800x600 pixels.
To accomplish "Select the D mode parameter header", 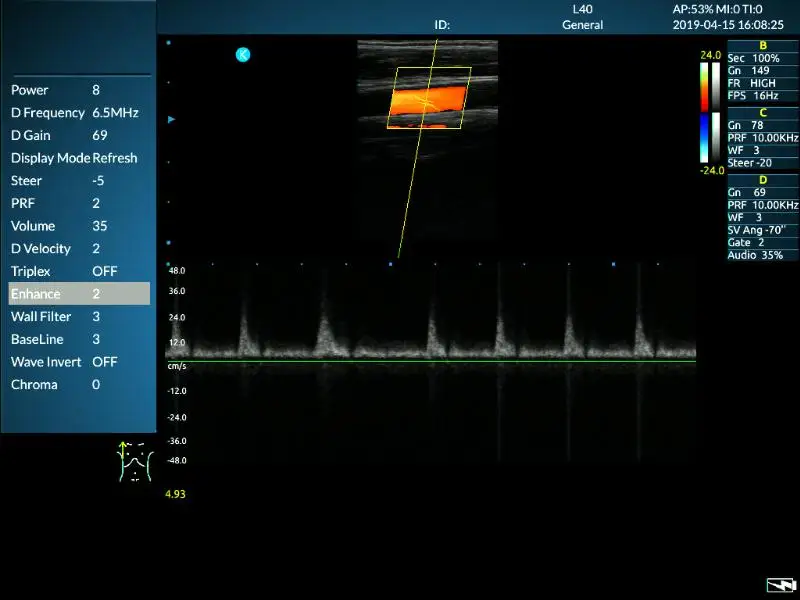I will click(762, 180).
